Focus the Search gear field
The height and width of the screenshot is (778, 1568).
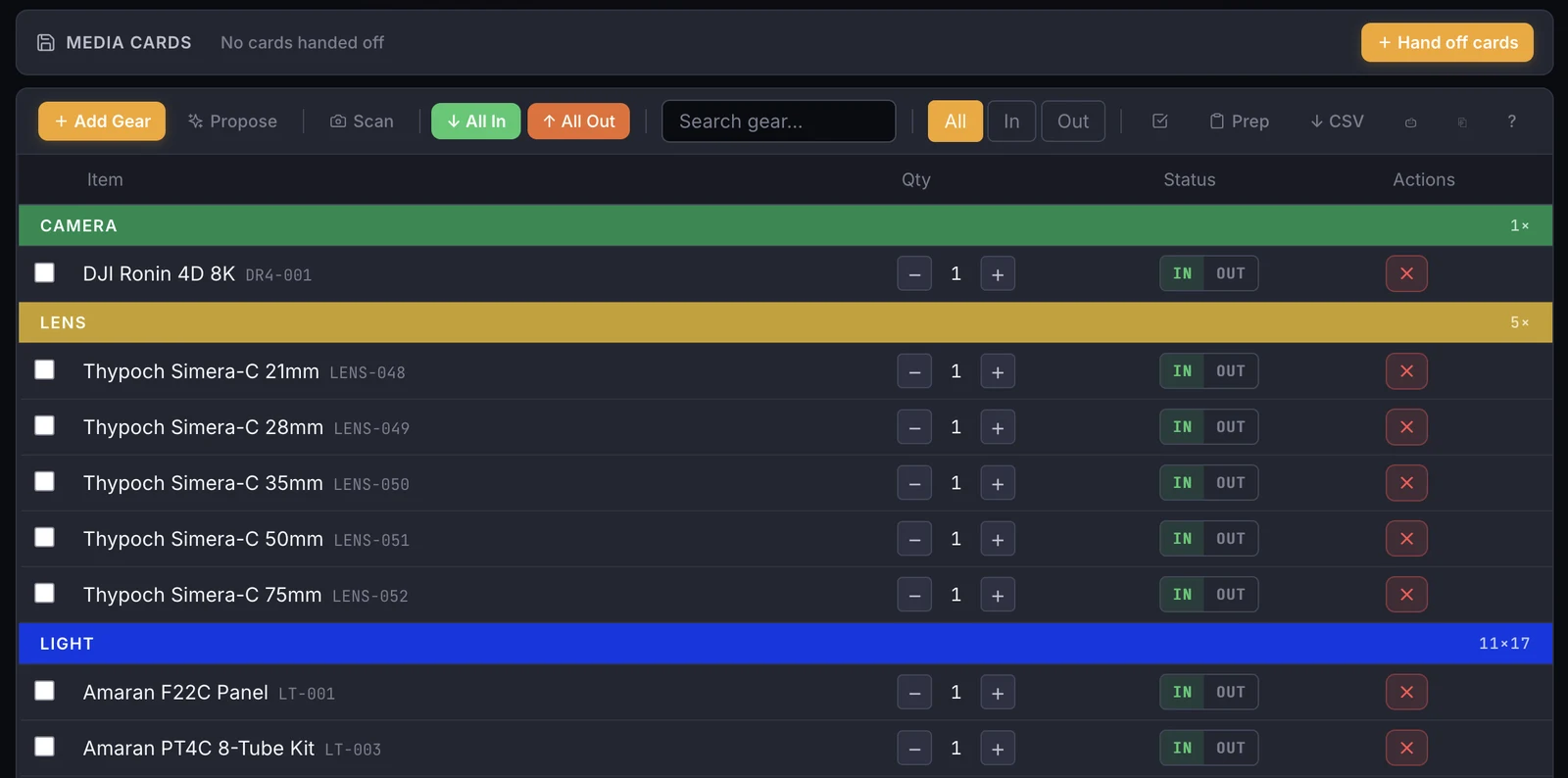coord(779,122)
